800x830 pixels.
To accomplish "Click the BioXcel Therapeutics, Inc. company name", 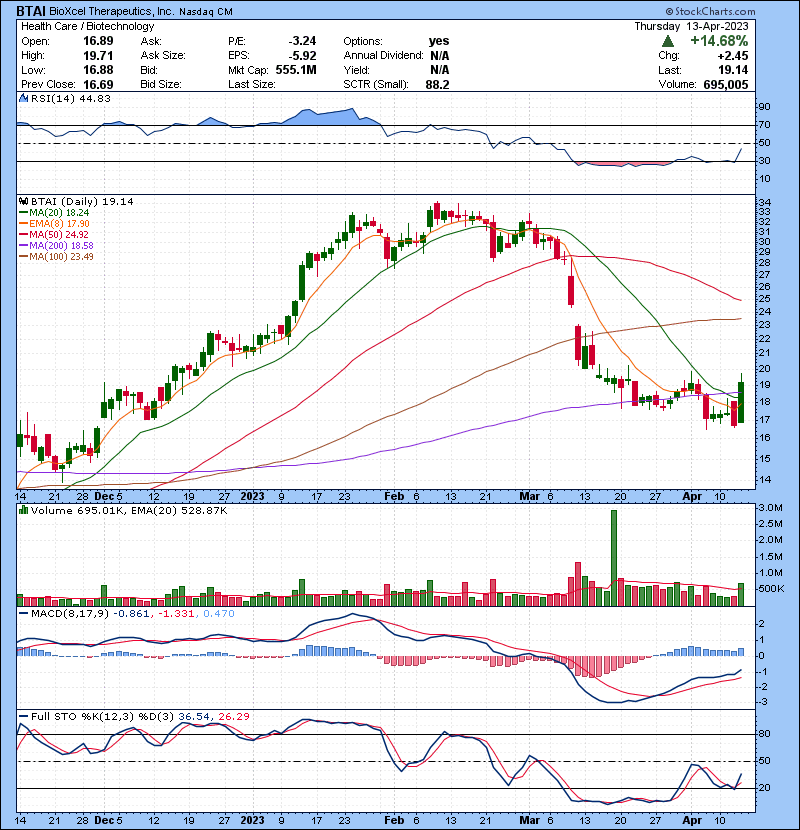I will 112,11.
